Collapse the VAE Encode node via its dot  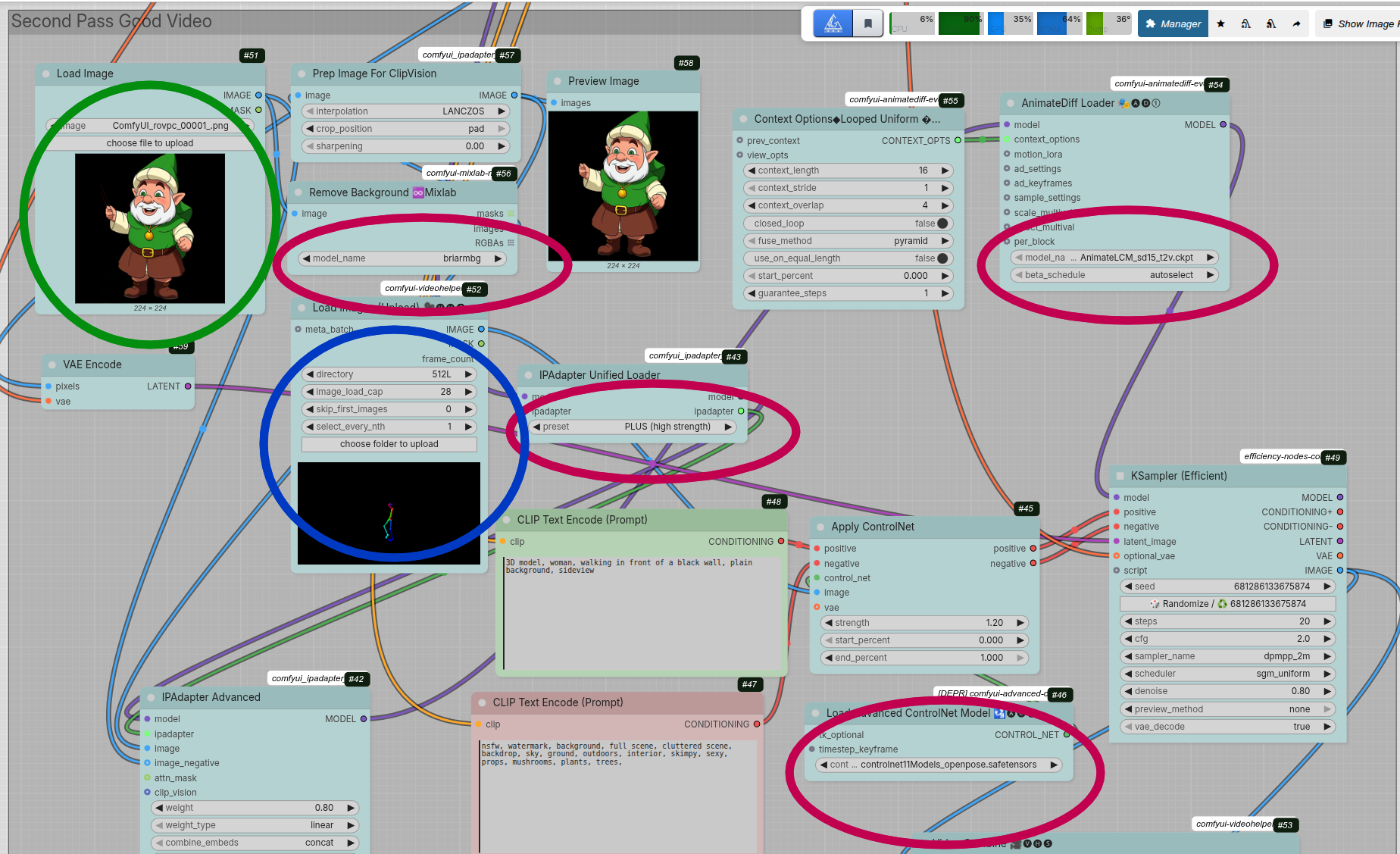pyautogui.click(x=52, y=364)
